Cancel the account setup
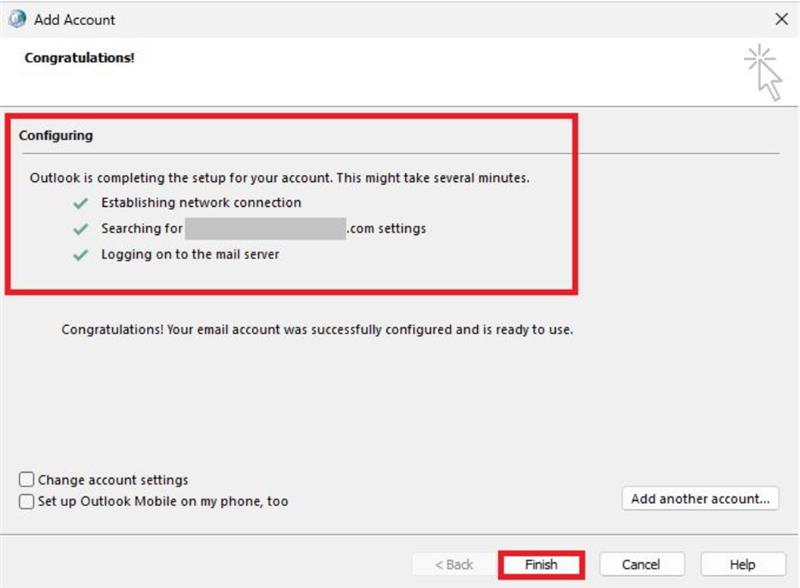This screenshot has width=800, height=588. coord(641,564)
